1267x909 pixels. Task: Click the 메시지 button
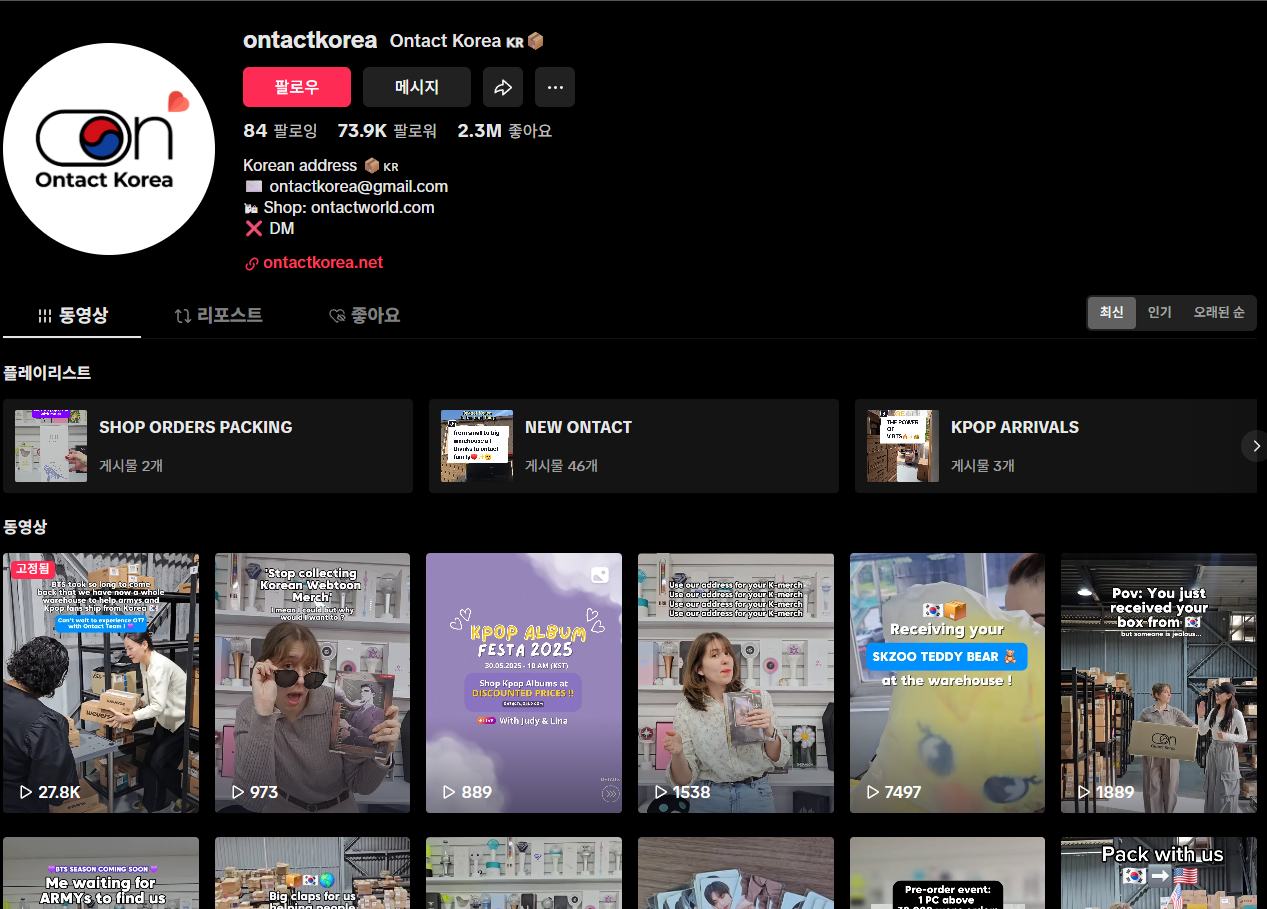point(416,87)
